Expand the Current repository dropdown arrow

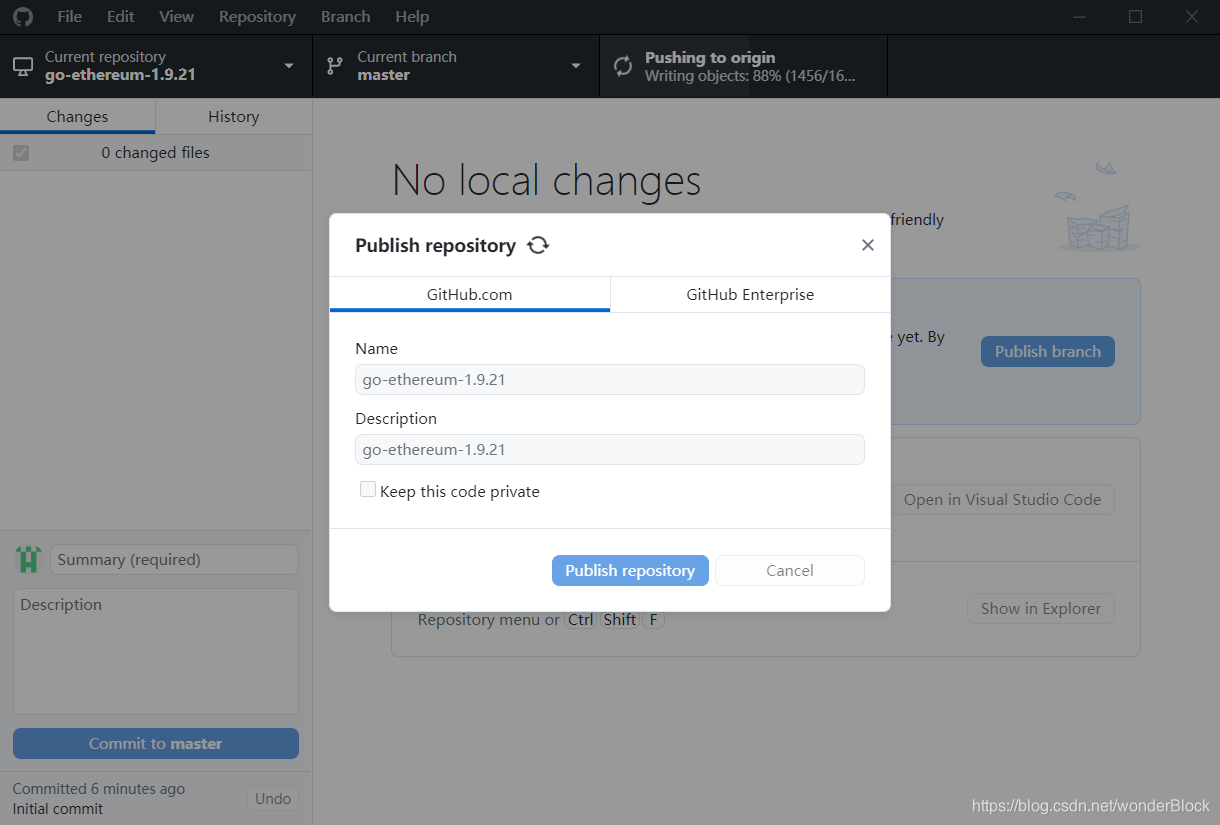(289, 66)
